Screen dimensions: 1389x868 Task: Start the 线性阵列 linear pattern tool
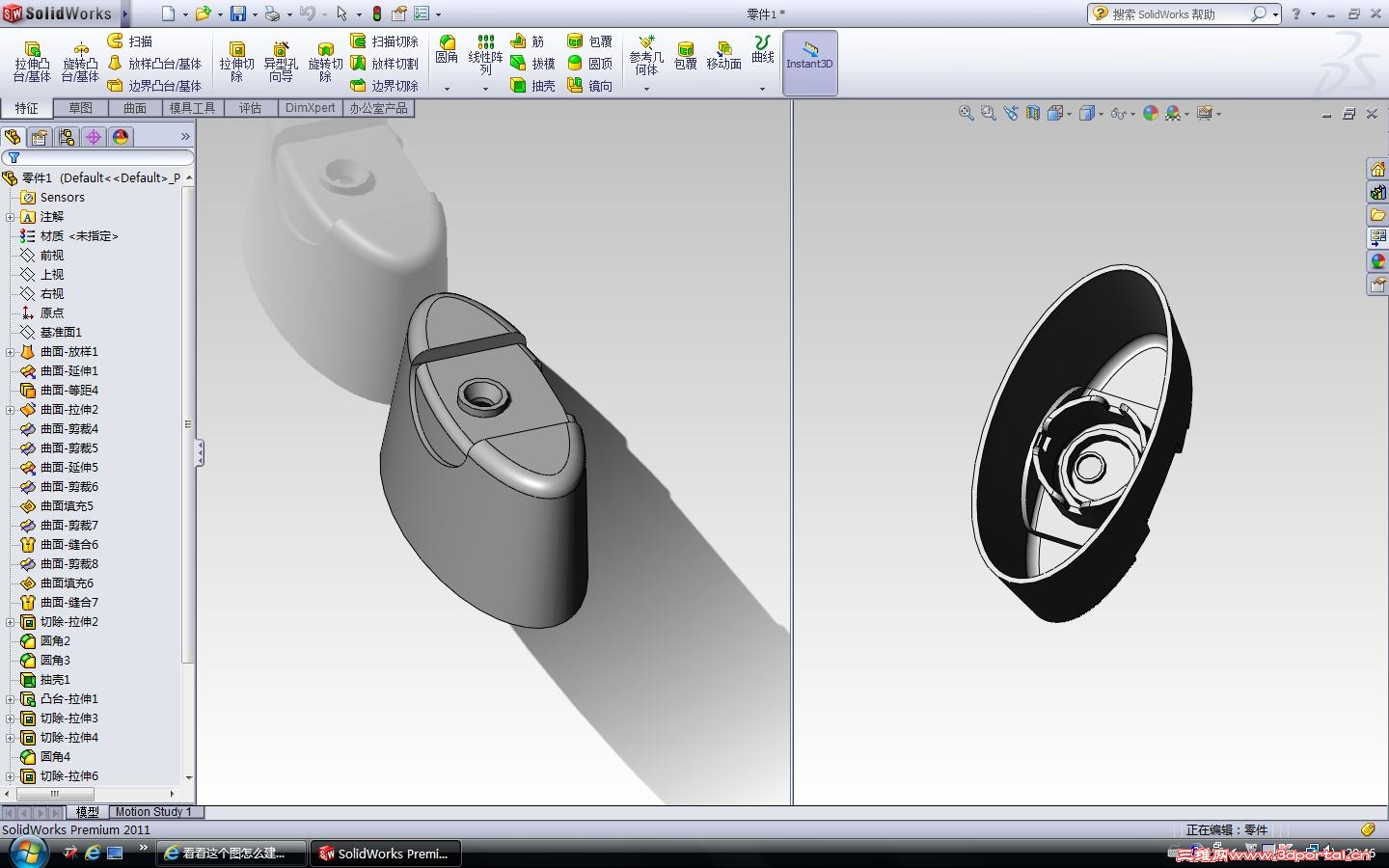[x=485, y=56]
